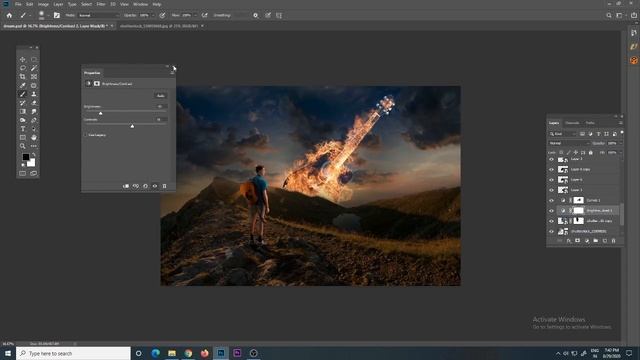Hide the Layer 6 layer

click(x=551, y=180)
